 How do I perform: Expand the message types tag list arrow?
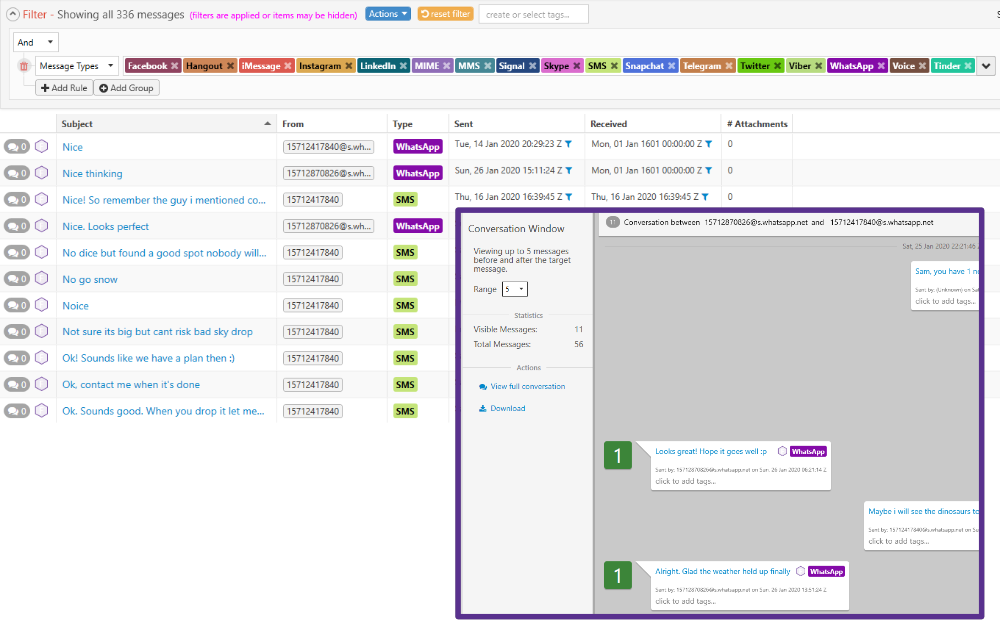click(986, 66)
